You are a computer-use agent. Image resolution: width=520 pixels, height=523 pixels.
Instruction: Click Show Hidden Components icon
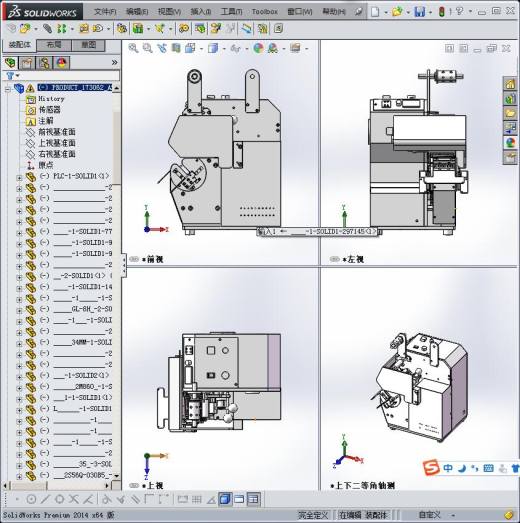coord(122,29)
